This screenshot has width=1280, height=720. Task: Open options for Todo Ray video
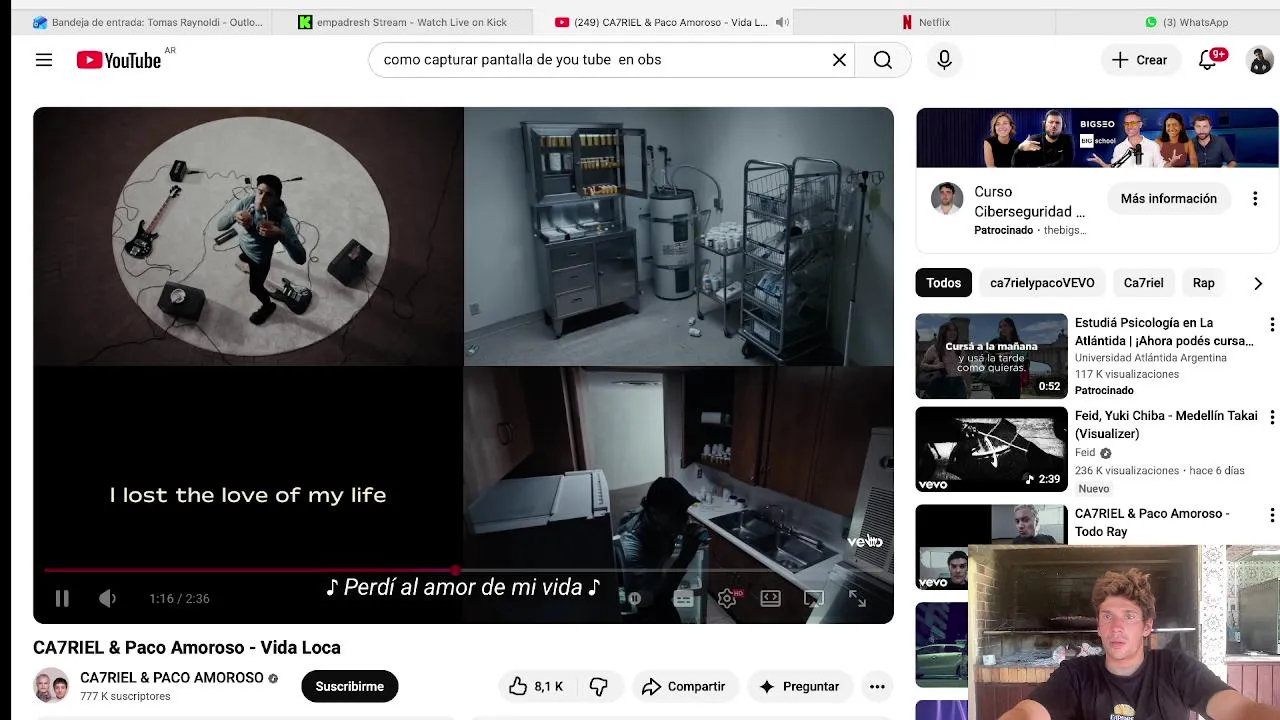click(1271, 516)
